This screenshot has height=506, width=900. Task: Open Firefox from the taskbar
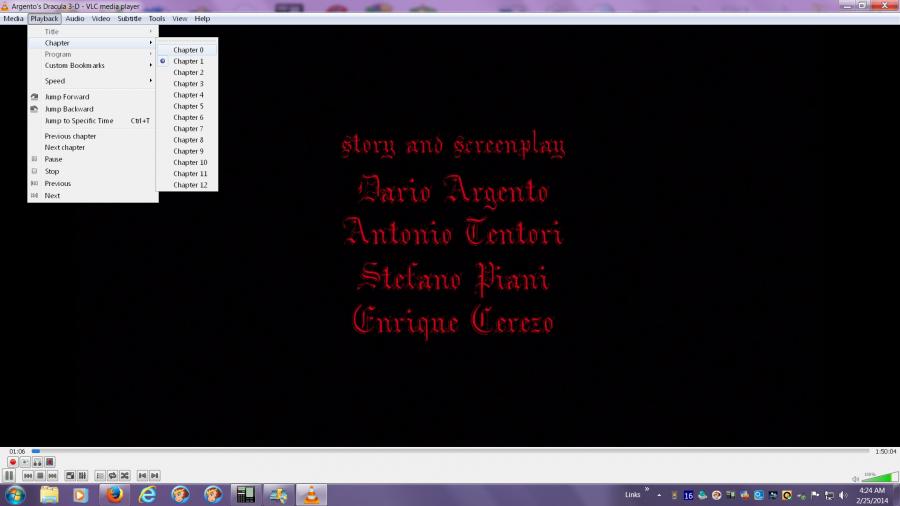click(x=114, y=495)
